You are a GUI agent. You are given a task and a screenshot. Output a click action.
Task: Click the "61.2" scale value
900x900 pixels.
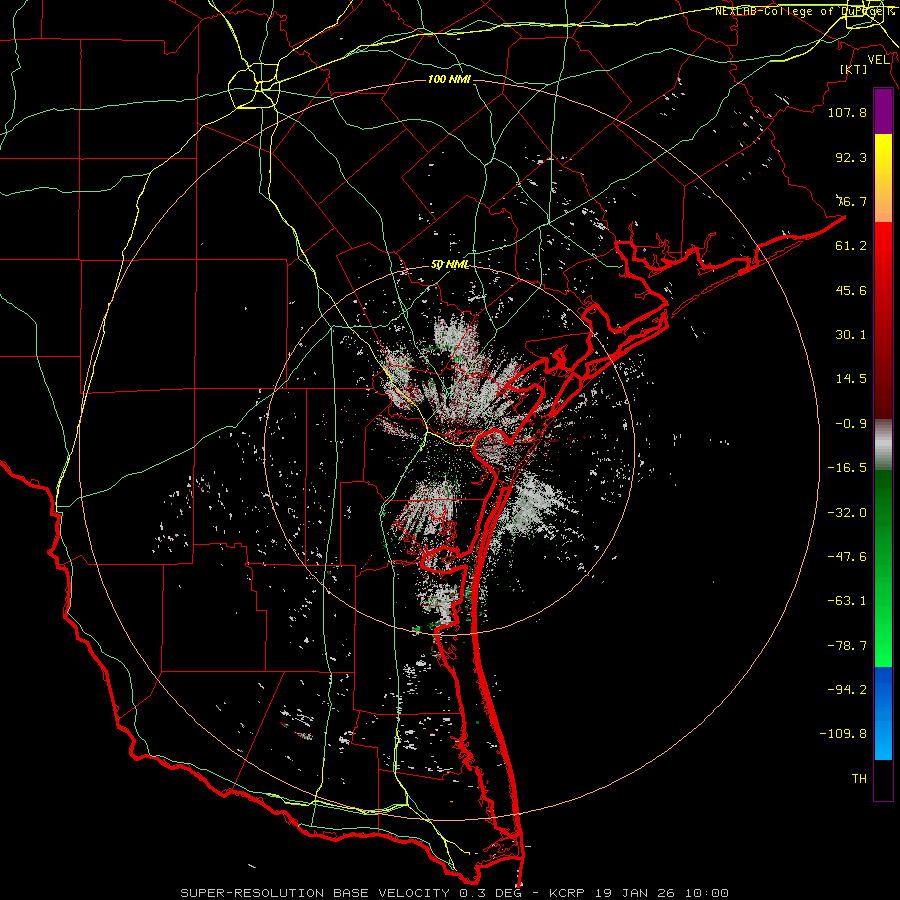(x=851, y=246)
